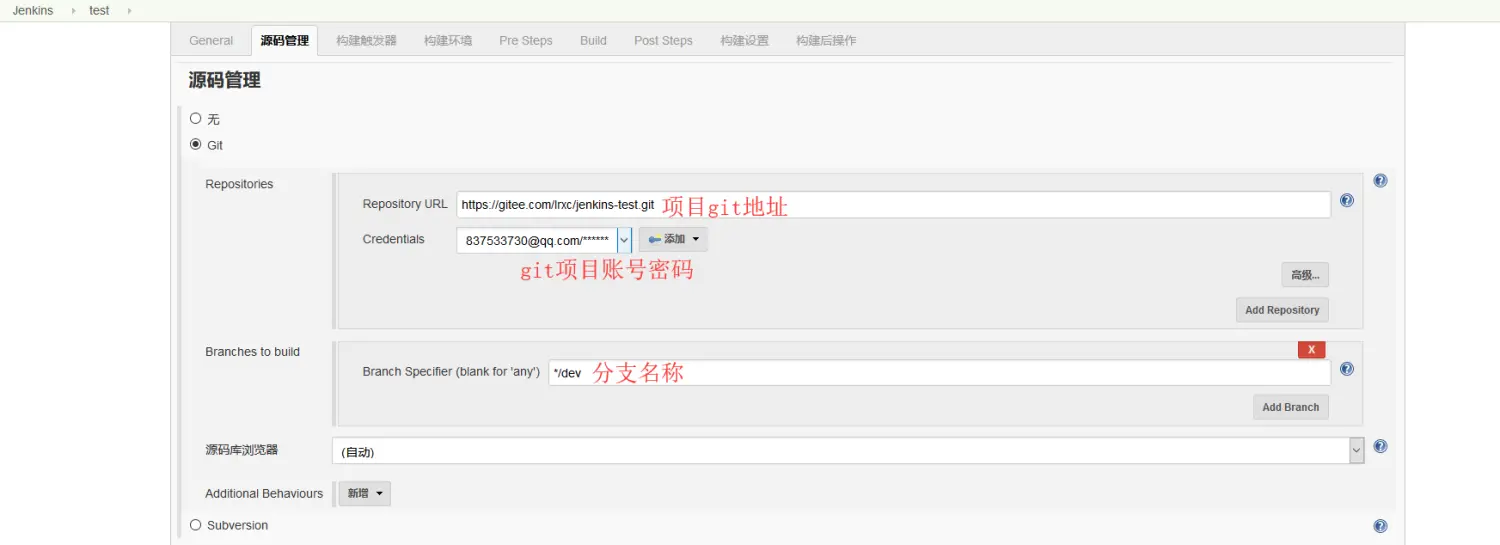Switch to the Pre Steps tab
Image resolution: width=1500 pixels, height=545 pixels.
(526, 41)
